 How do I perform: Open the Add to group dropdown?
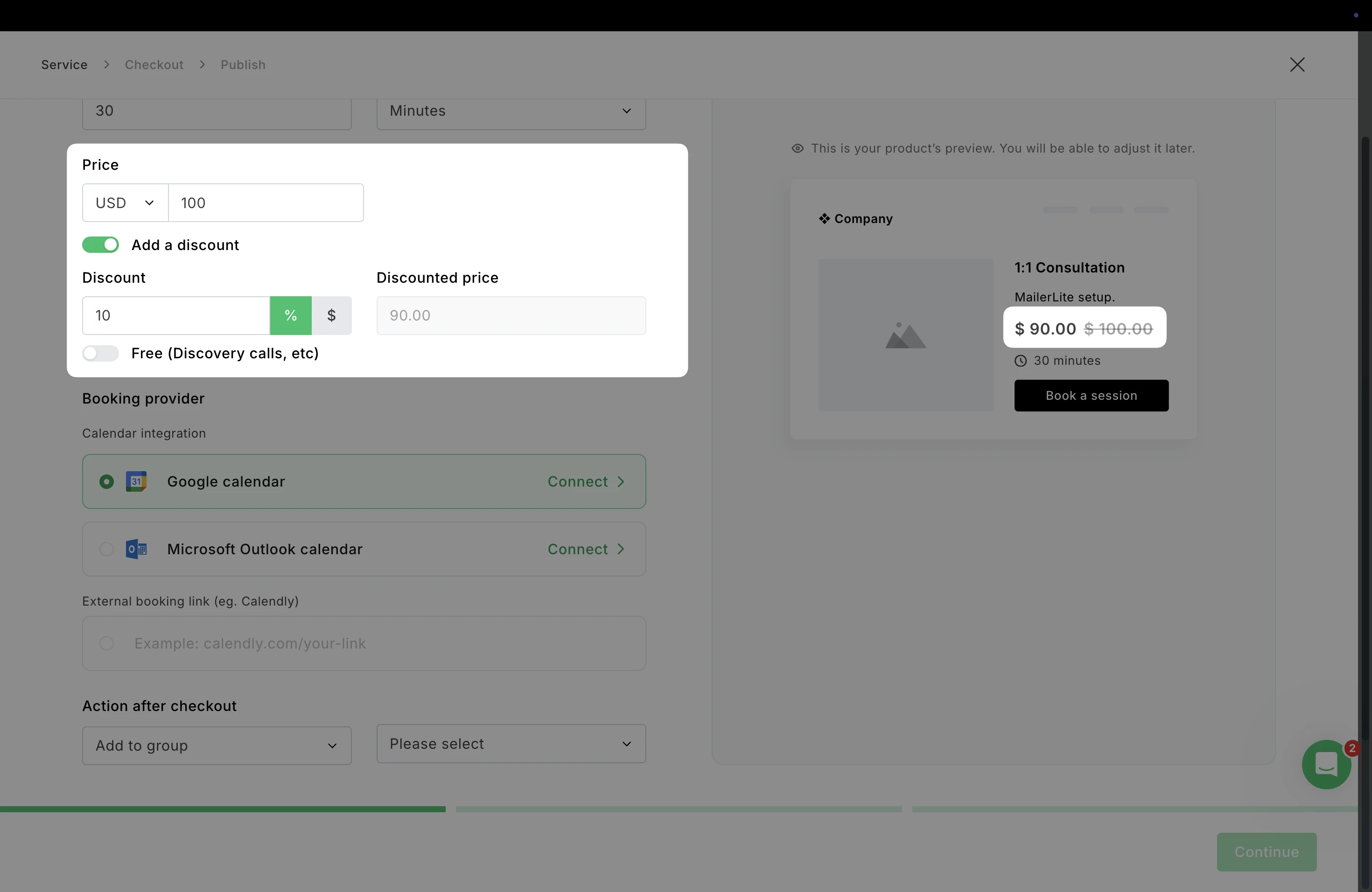tap(217, 746)
